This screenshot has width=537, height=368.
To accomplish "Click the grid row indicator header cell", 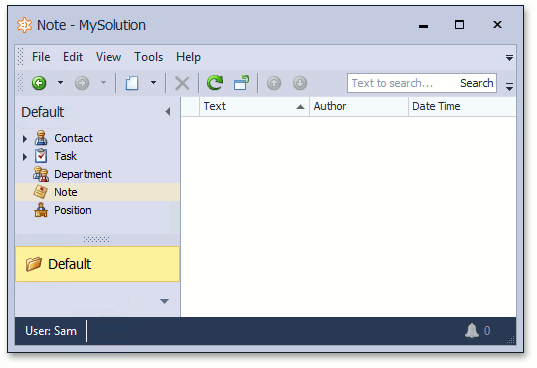I will click(190, 106).
